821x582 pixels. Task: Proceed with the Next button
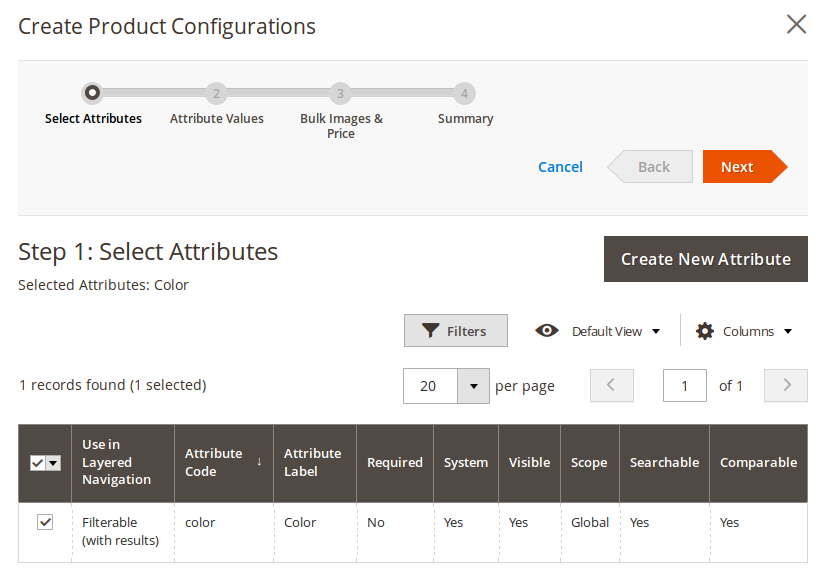[x=745, y=167]
